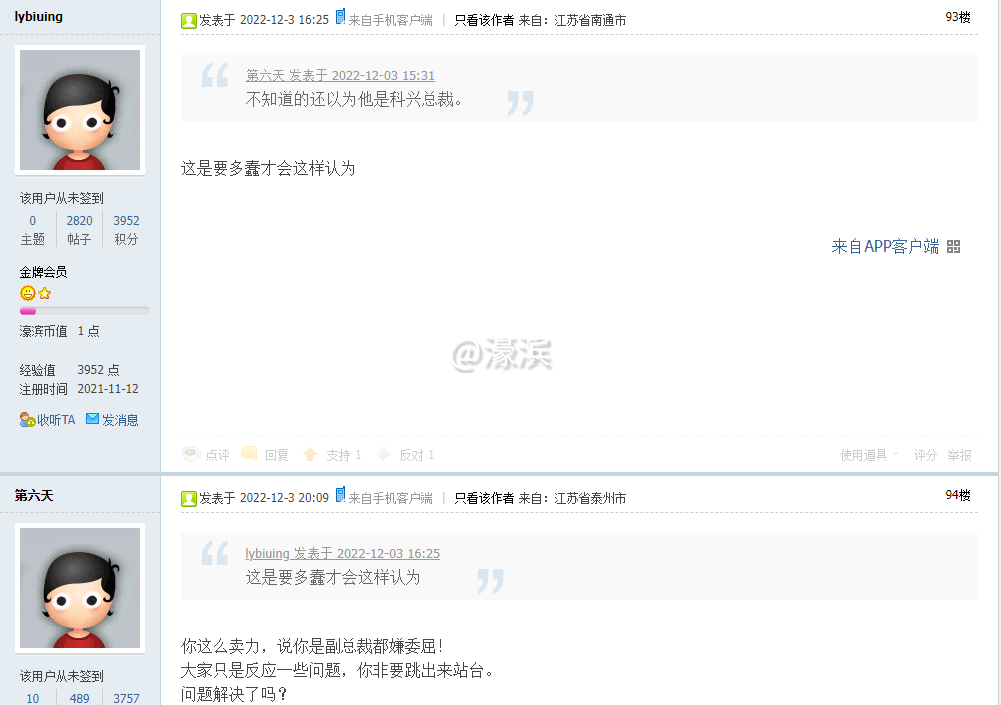Click the green user status icon in post 94

click(x=189, y=498)
